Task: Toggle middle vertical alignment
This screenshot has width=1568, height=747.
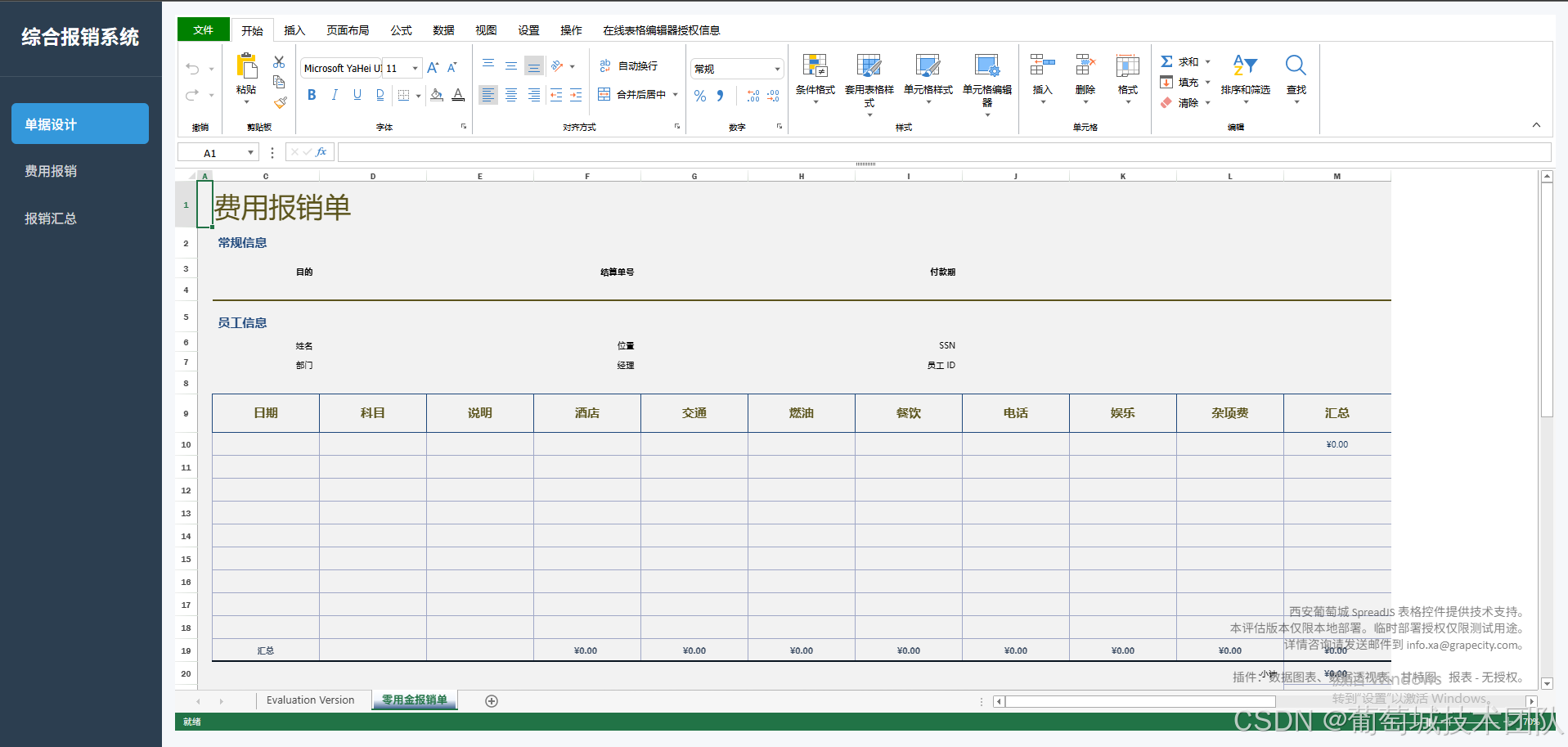Action: (x=511, y=65)
